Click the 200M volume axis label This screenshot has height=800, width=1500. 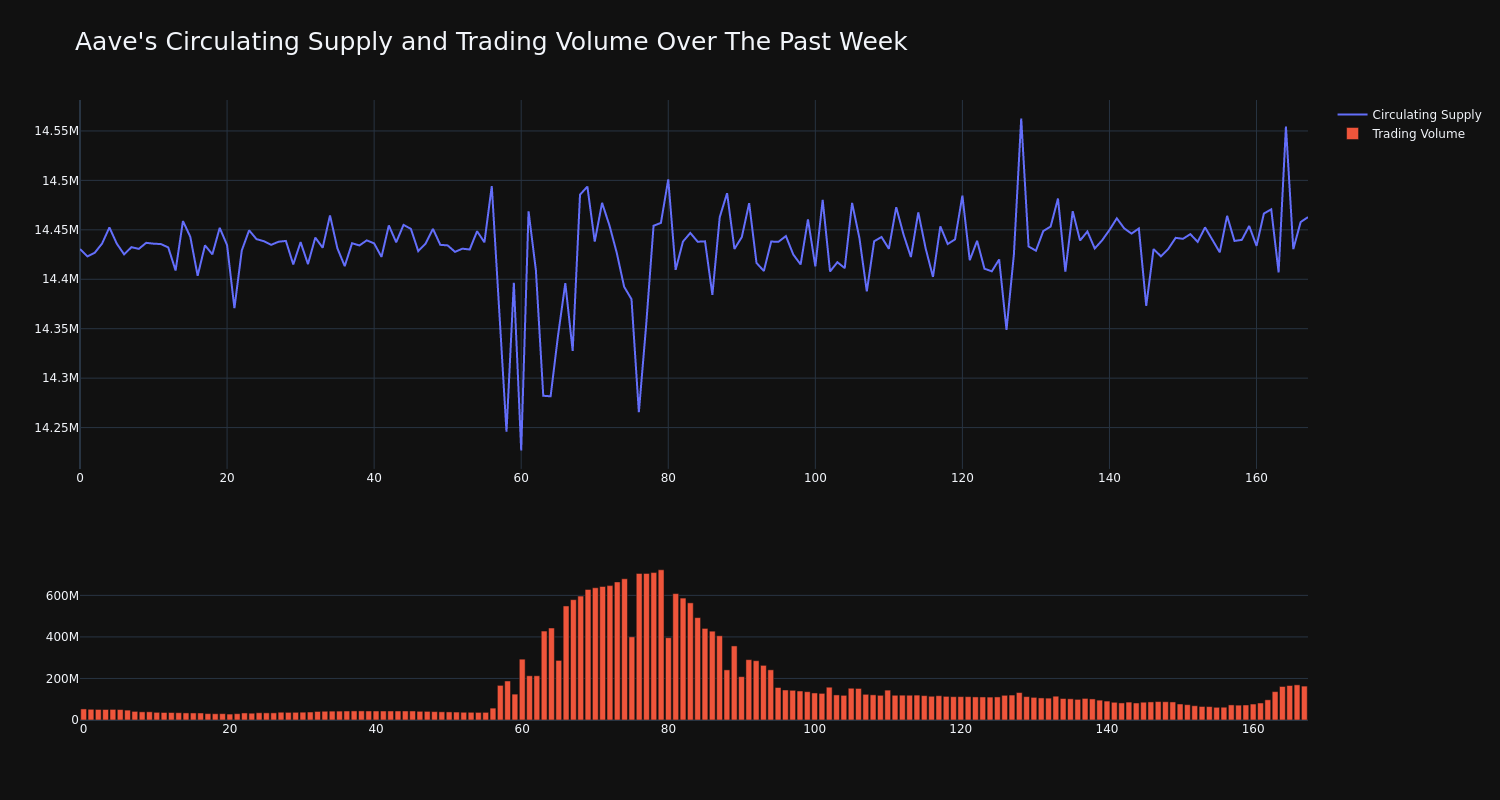[62, 679]
